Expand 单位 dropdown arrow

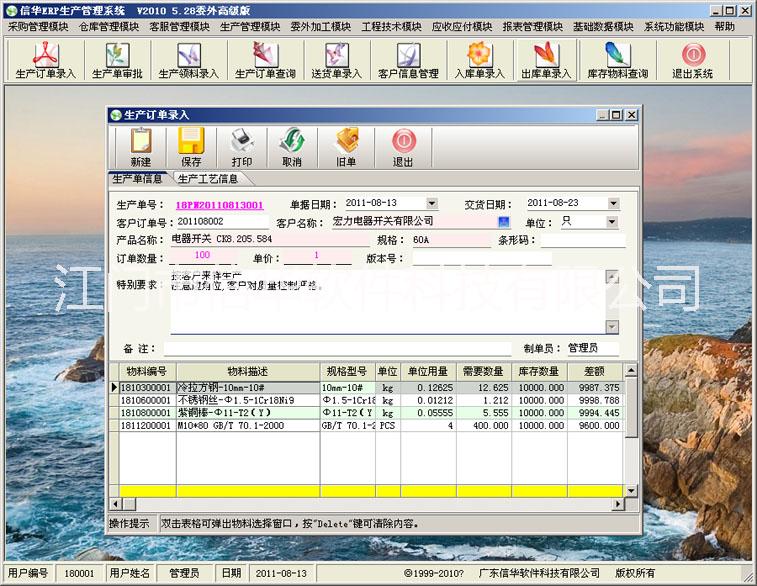pyautogui.click(x=612, y=222)
